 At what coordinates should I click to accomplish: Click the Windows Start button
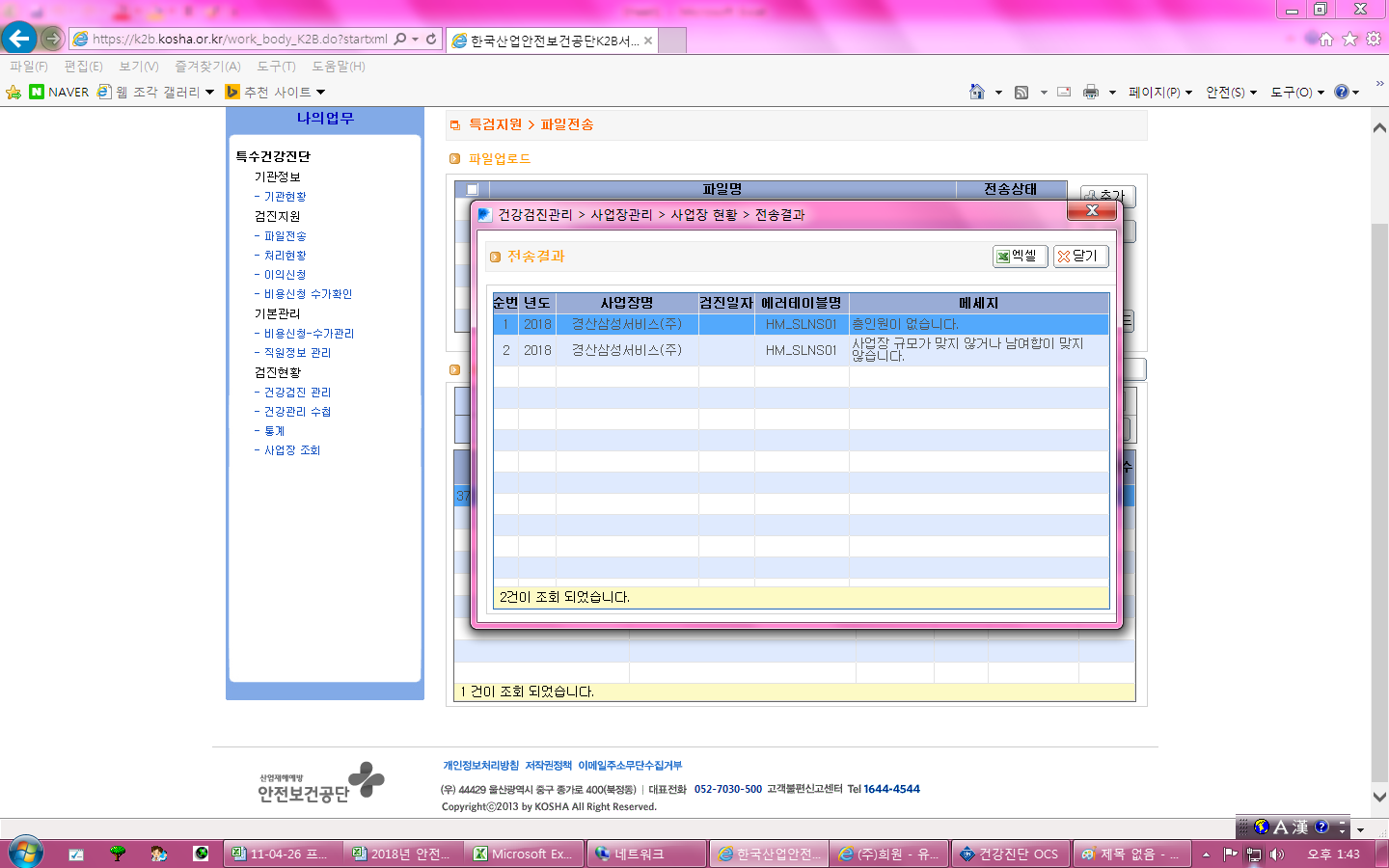25,853
